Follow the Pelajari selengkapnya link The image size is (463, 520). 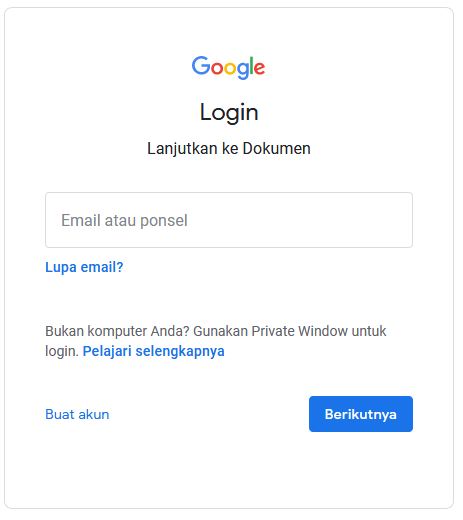tap(154, 351)
